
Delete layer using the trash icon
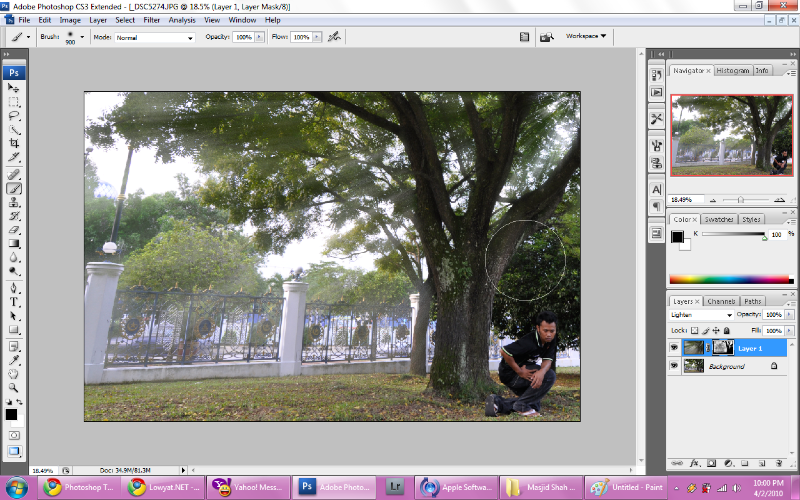point(777,463)
